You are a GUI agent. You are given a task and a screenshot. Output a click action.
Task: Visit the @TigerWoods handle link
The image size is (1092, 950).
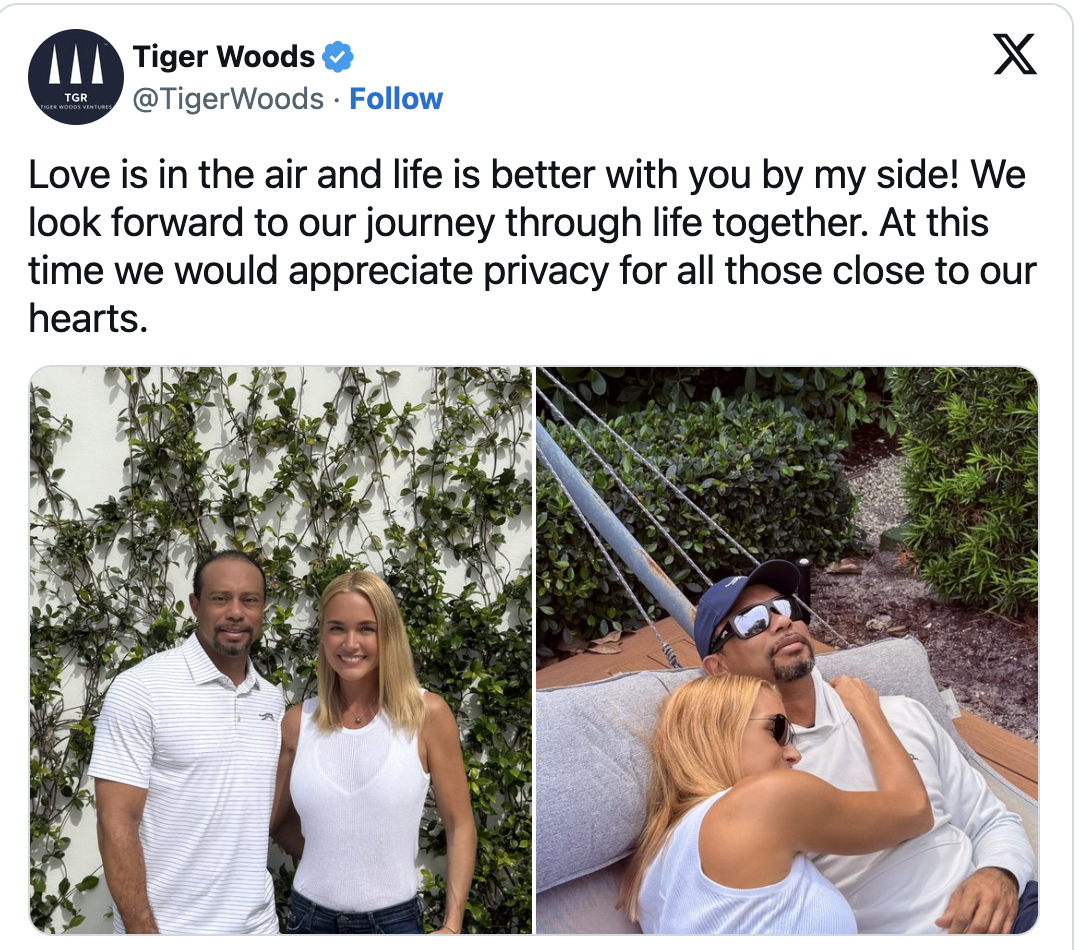pyautogui.click(x=228, y=99)
